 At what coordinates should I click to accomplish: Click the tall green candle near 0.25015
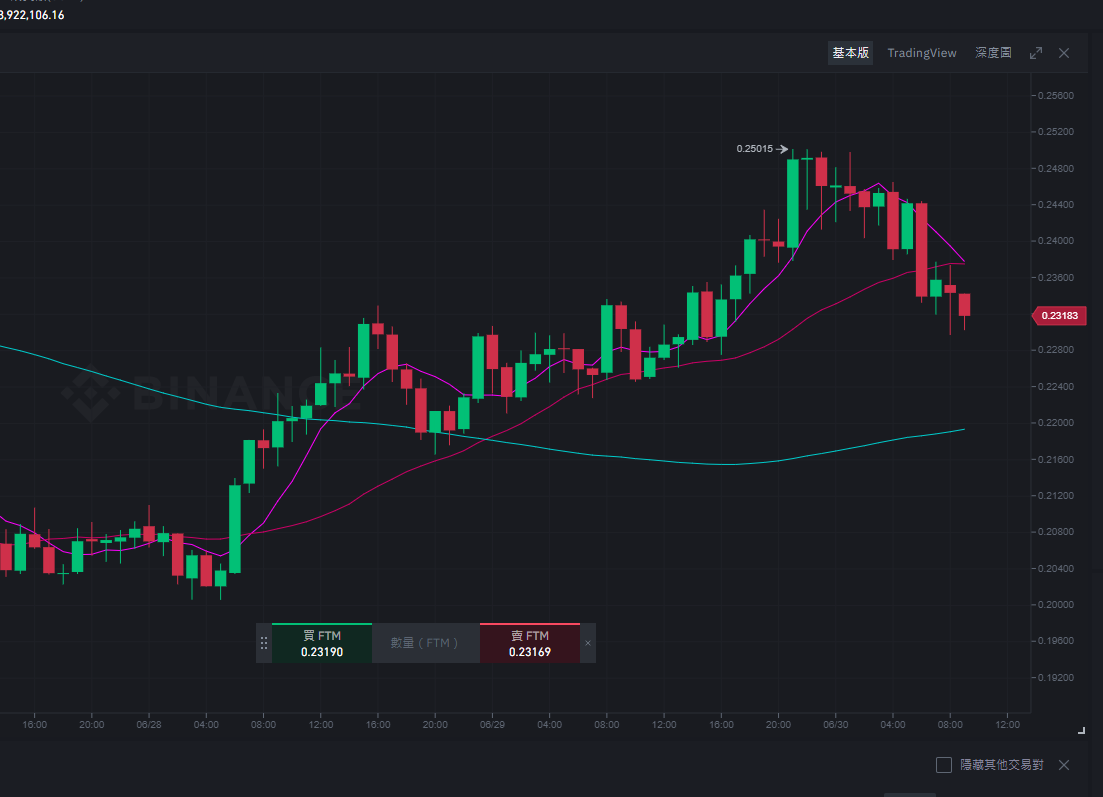tap(793, 204)
